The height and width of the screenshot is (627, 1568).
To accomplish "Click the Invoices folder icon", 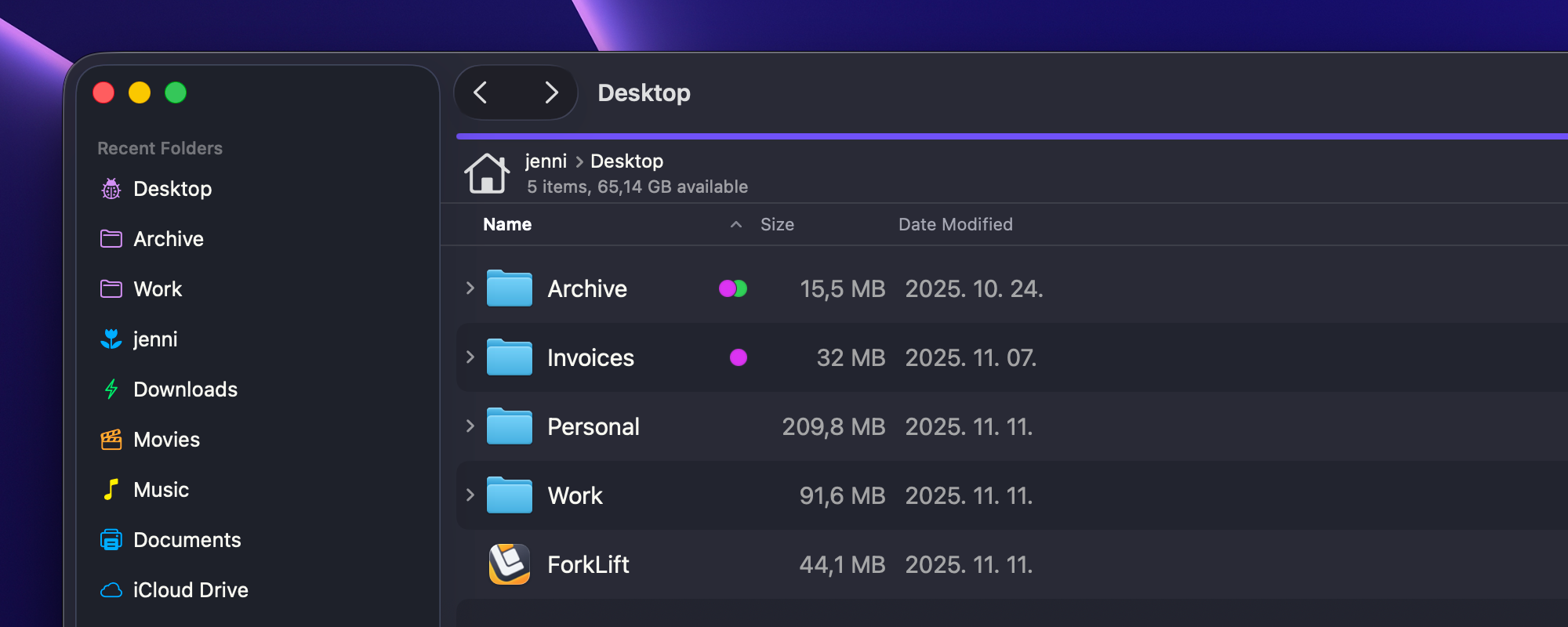I will (510, 357).
